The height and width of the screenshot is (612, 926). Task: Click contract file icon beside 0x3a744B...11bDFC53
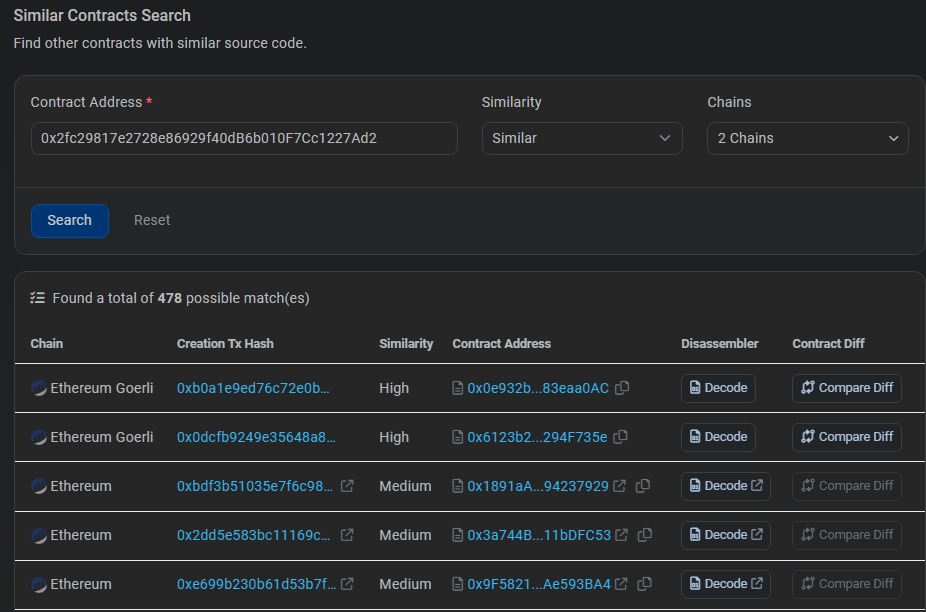[458, 535]
